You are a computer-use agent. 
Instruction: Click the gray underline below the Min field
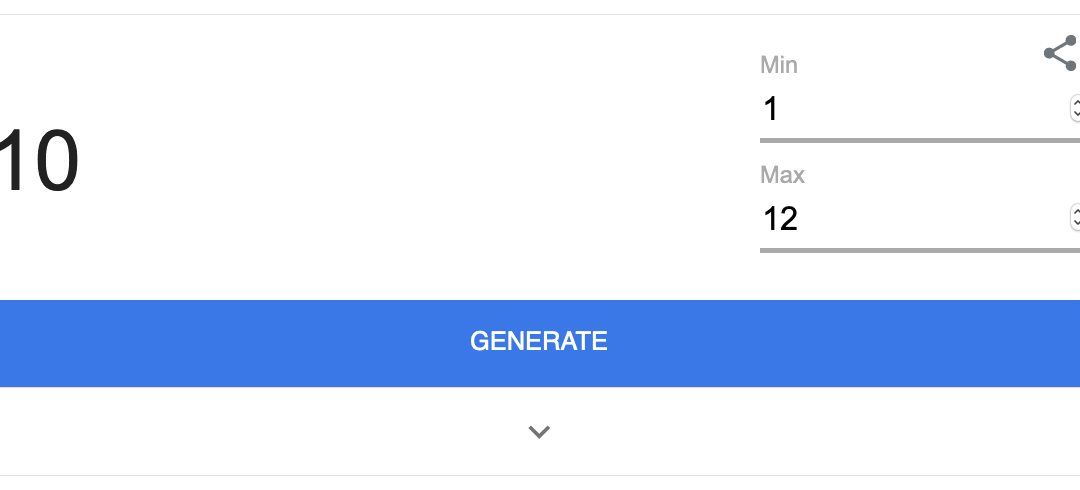(920, 141)
